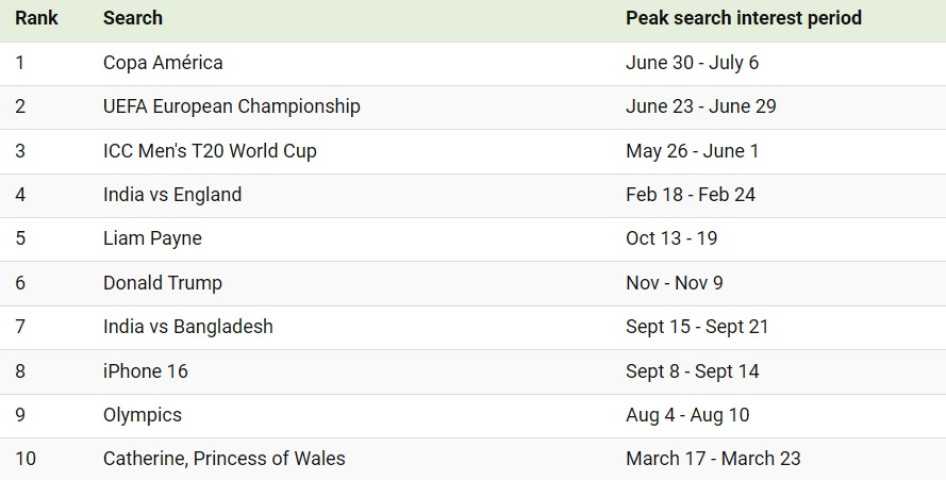Select Catherine, Princess of Wales entry

224,459
